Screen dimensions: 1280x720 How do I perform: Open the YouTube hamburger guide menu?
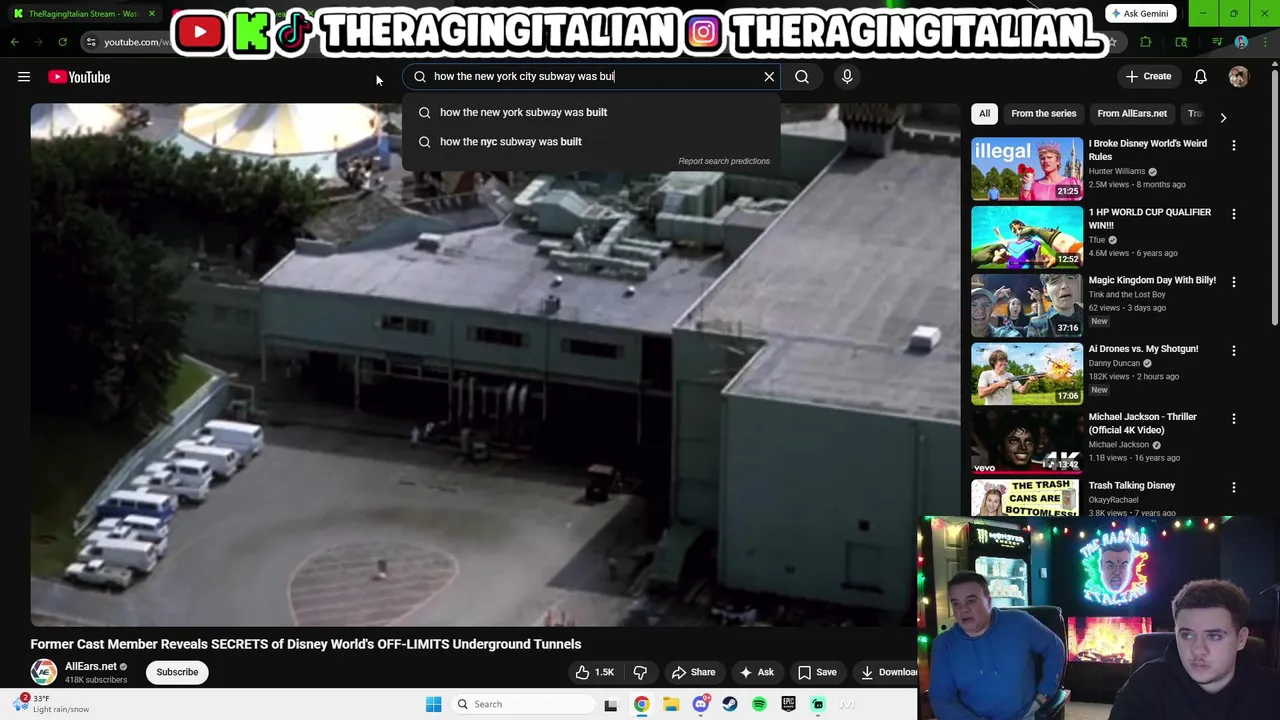[24, 77]
